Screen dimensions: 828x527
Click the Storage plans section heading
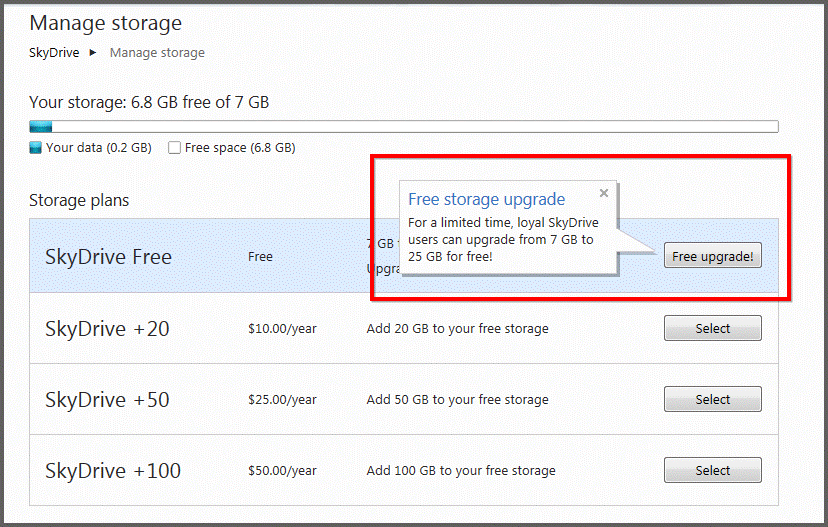pyautogui.click(x=79, y=200)
